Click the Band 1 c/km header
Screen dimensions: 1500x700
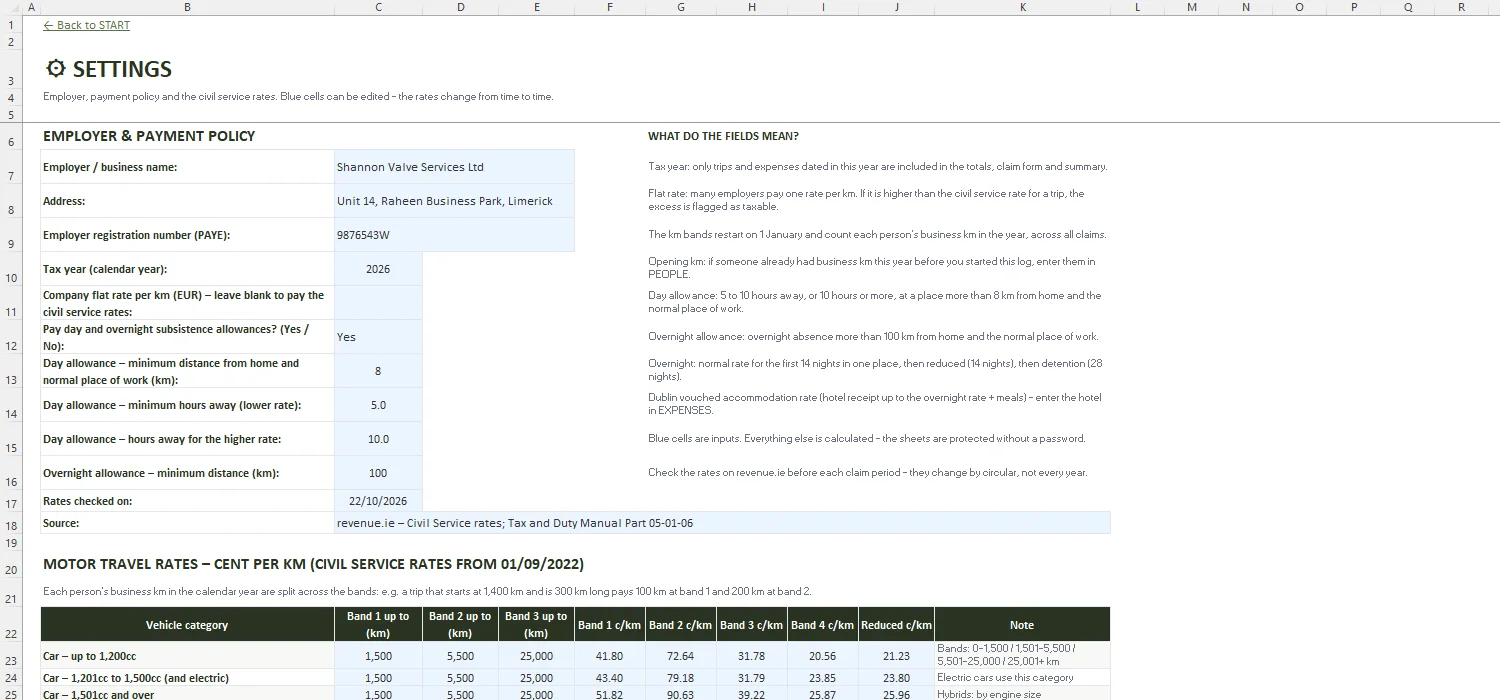pyautogui.click(x=609, y=625)
